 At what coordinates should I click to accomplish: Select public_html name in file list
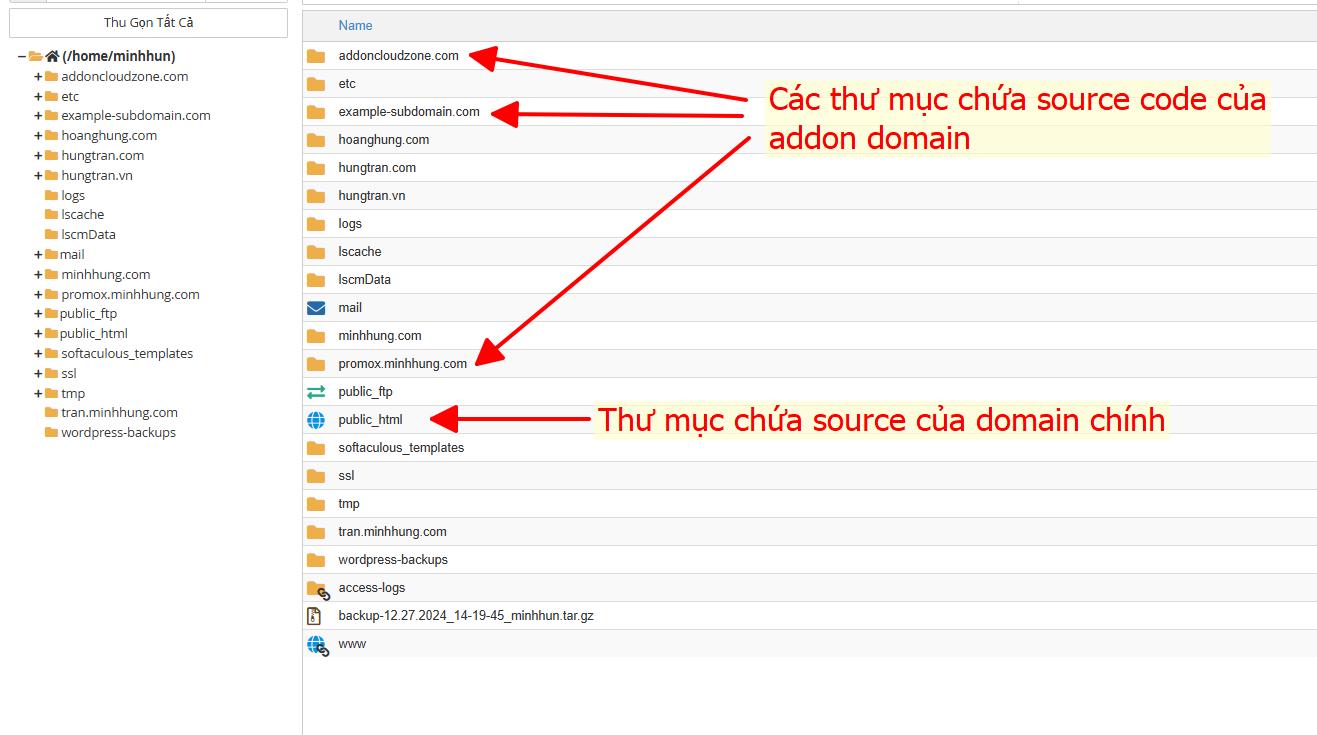(370, 420)
